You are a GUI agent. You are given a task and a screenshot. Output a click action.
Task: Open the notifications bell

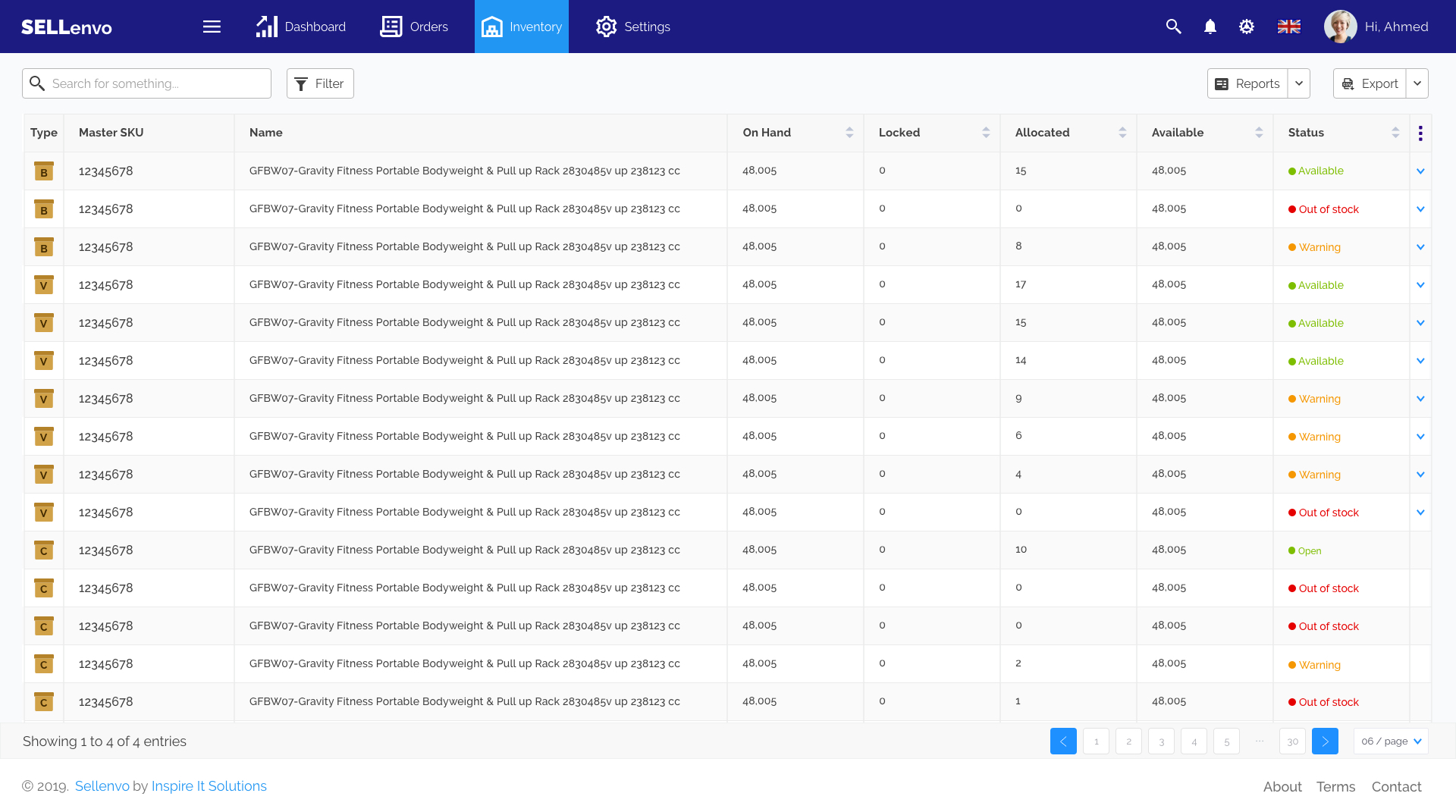tap(1210, 27)
